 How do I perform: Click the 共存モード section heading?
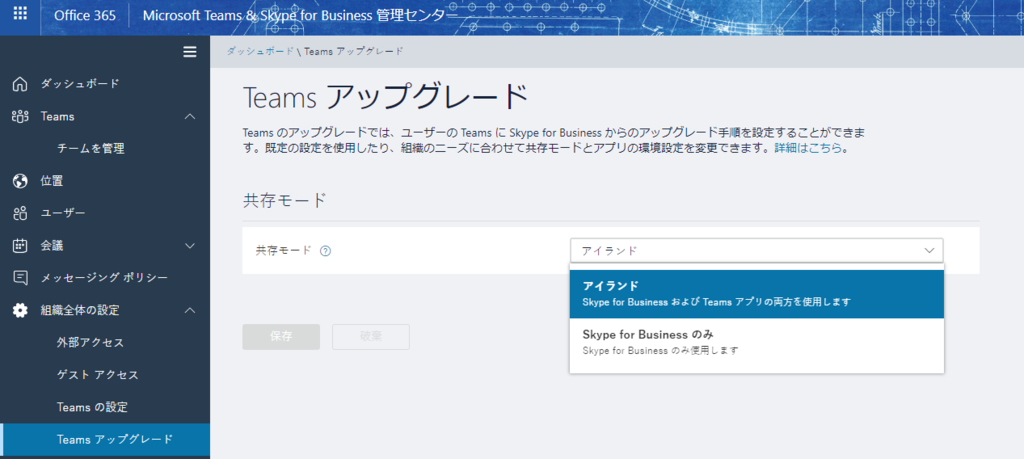coord(284,200)
